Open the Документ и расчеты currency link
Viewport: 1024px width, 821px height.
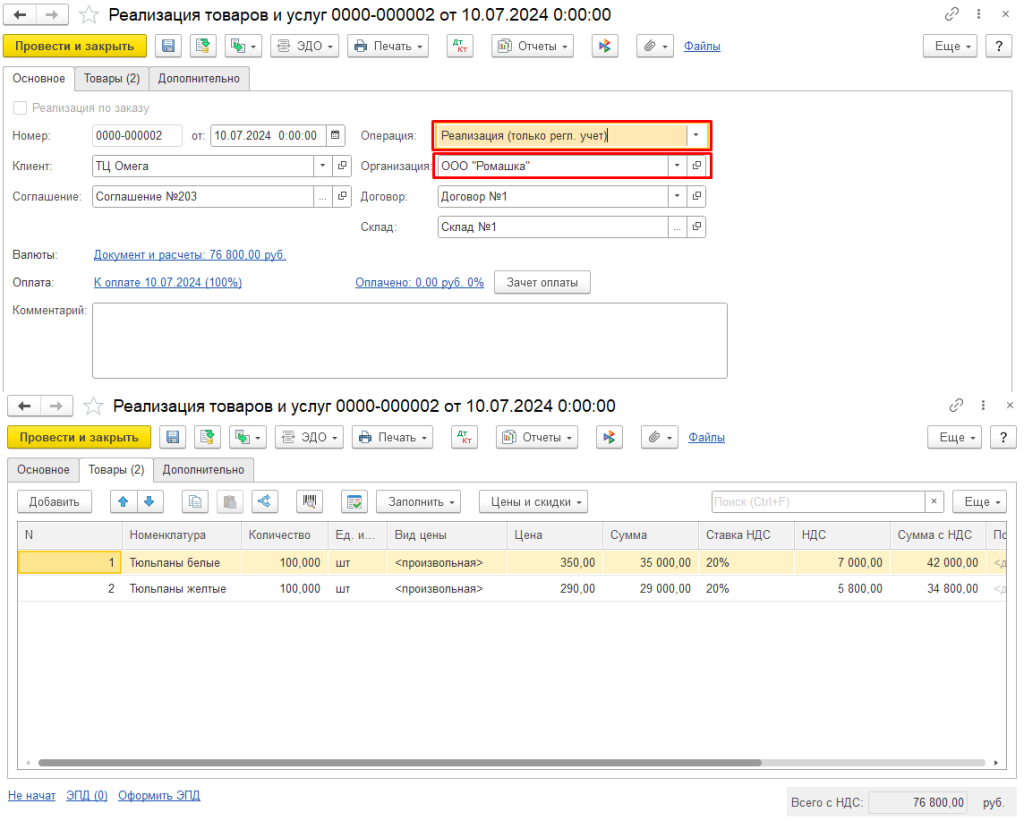pos(190,255)
